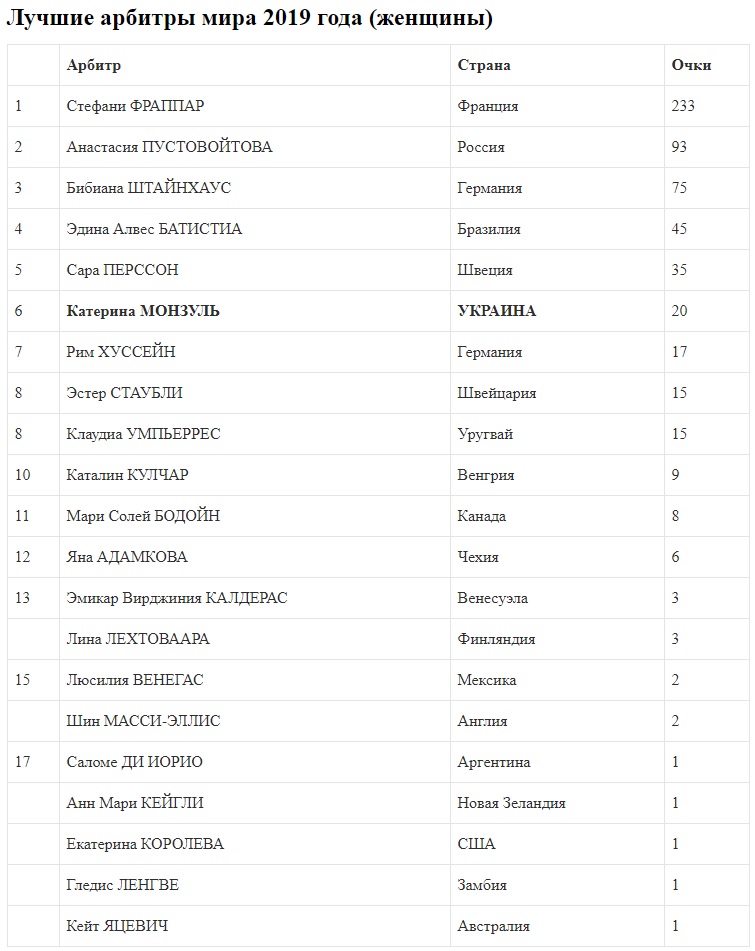Viewport: 755px width, 951px height.
Task: Select the country Швейцария
Action: (496, 393)
